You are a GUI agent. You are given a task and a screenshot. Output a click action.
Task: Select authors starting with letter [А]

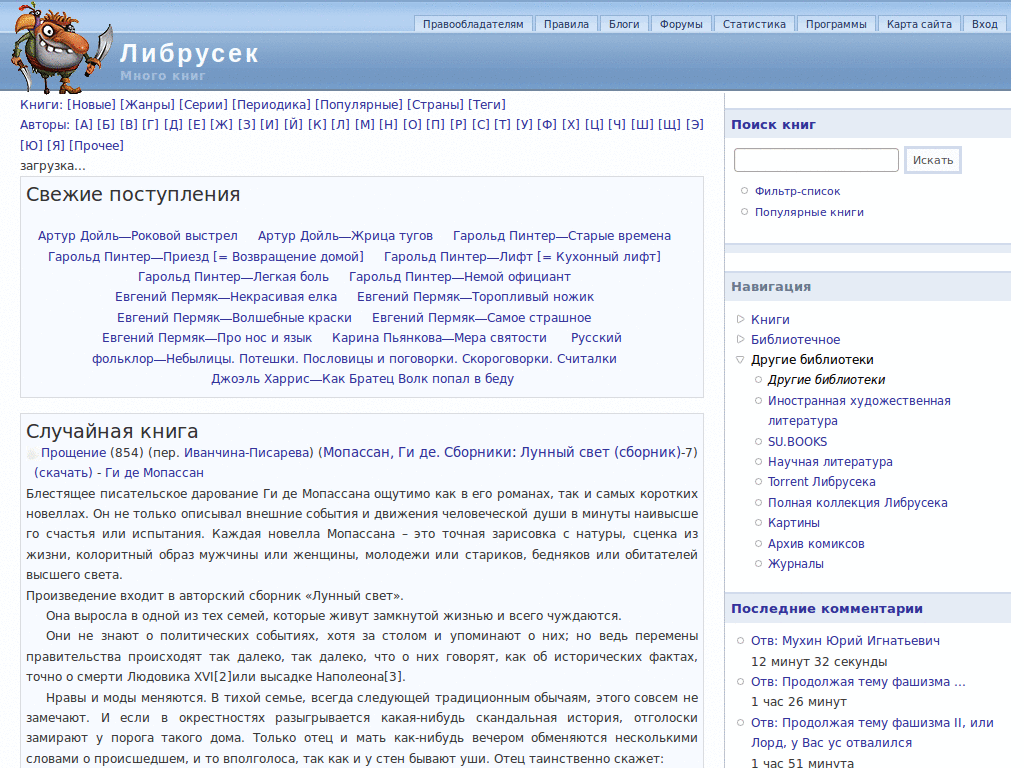83,124
